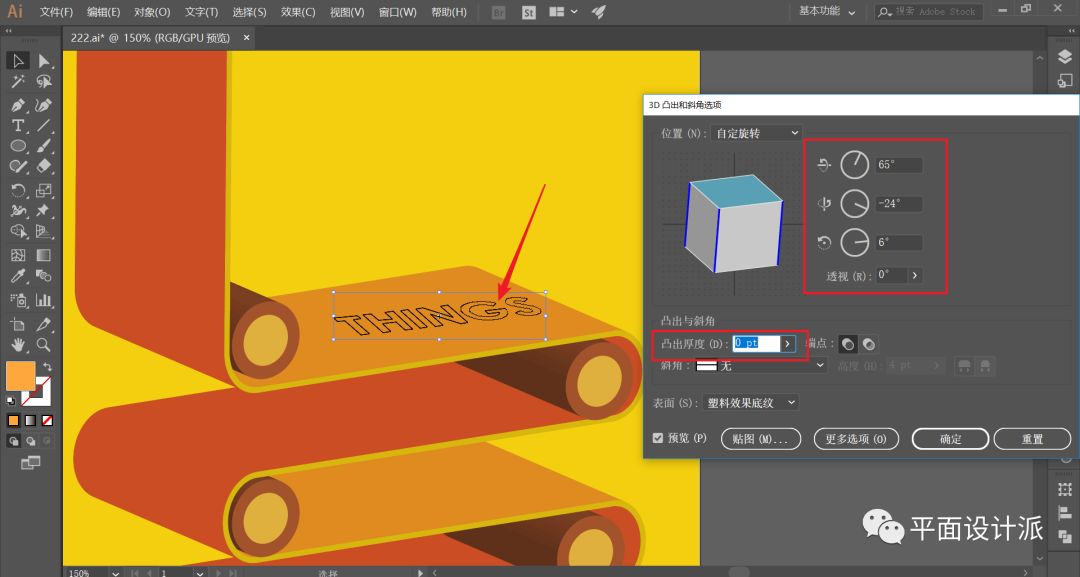Image resolution: width=1080 pixels, height=577 pixels.
Task: Select the Pen tool in toolbar
Action: [18, 105]
